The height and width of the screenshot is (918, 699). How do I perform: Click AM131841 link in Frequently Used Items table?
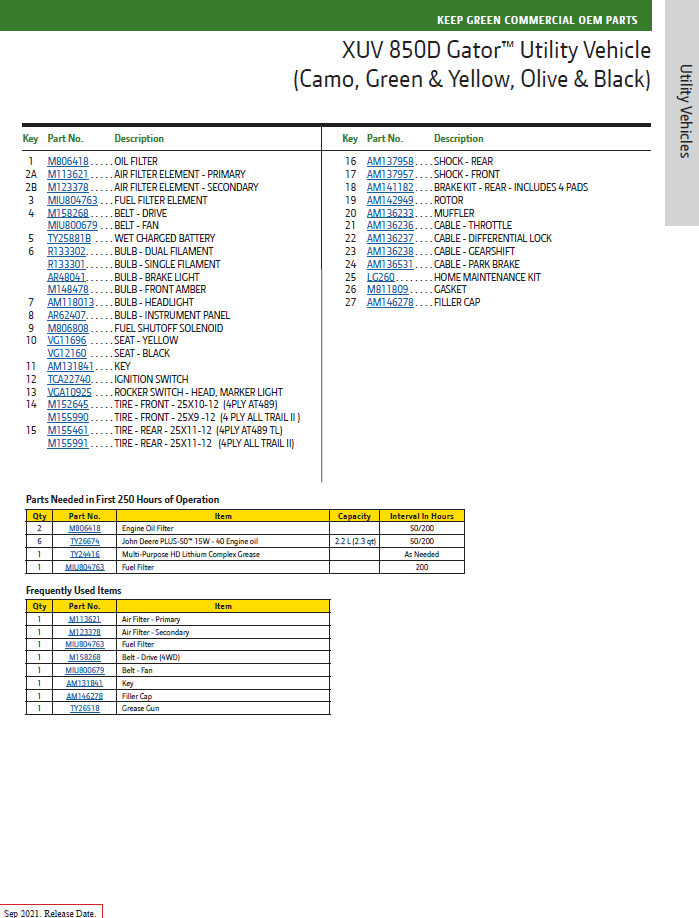[84, 683]
